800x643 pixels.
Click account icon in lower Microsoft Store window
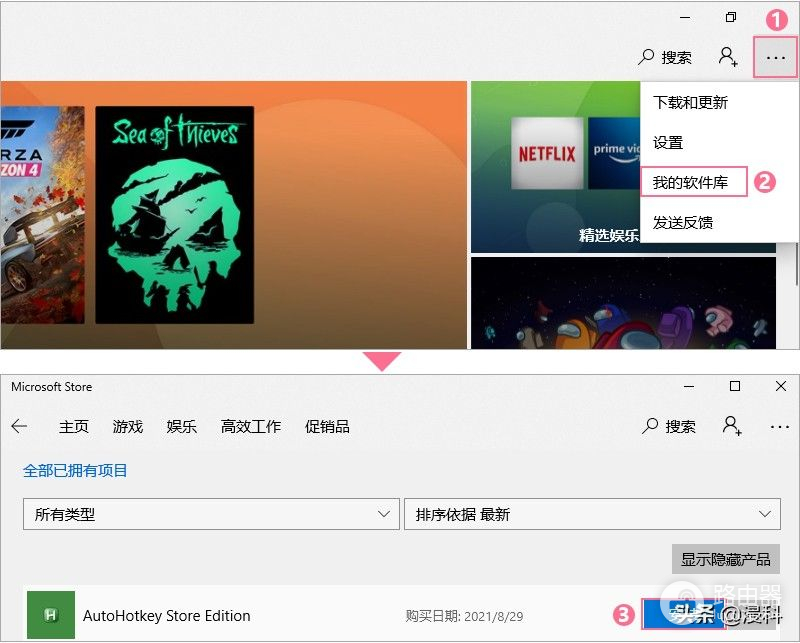[732, 426]
